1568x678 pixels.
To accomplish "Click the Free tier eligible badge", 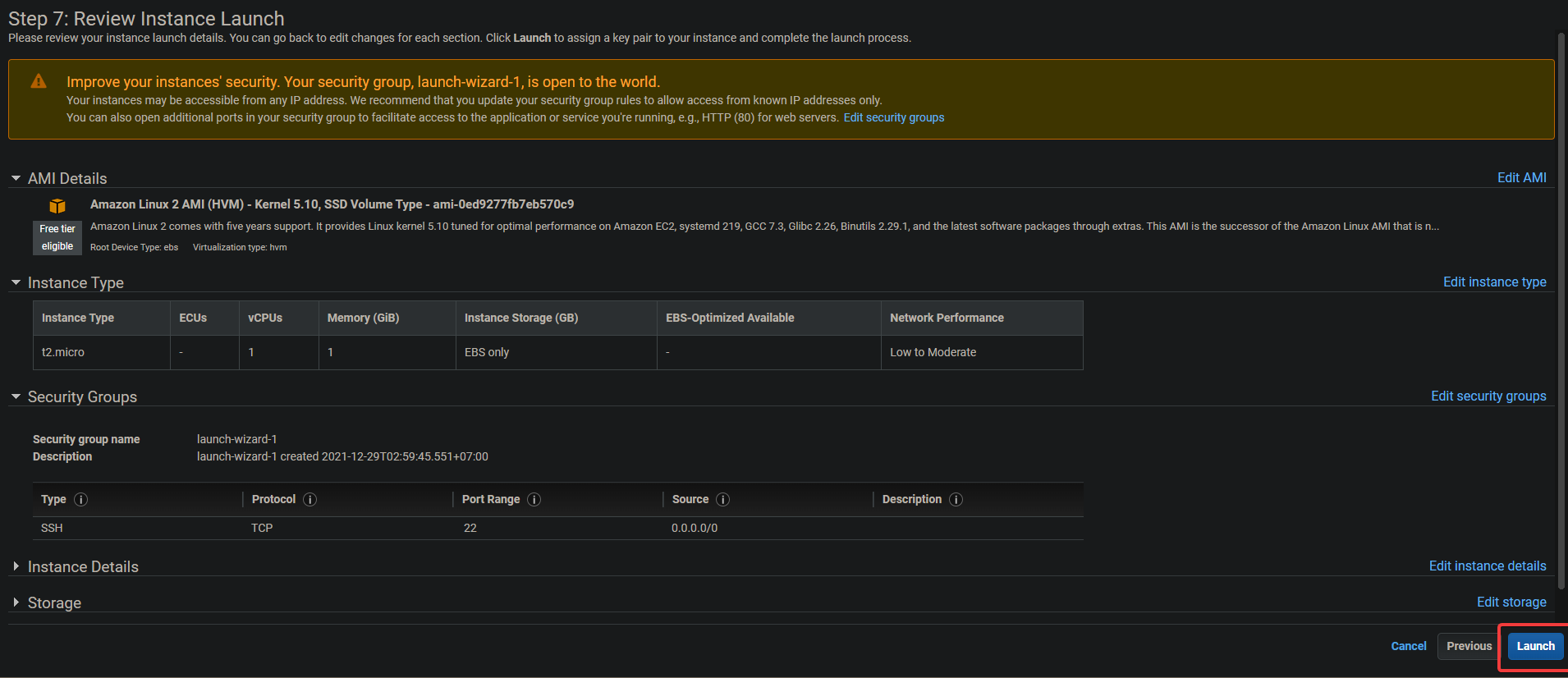I will (57, 237).
